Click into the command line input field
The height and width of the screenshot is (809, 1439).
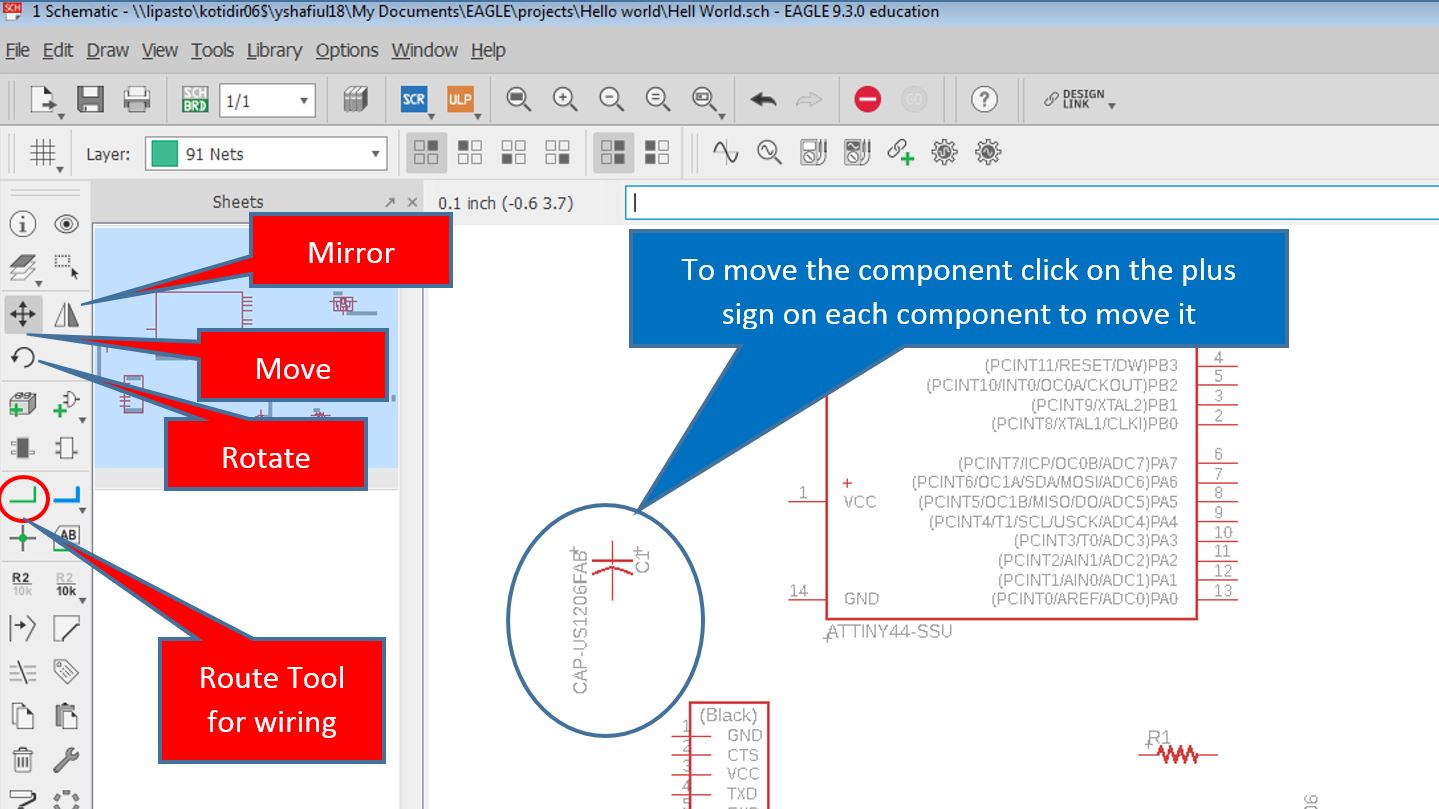tap(1032, 202)
